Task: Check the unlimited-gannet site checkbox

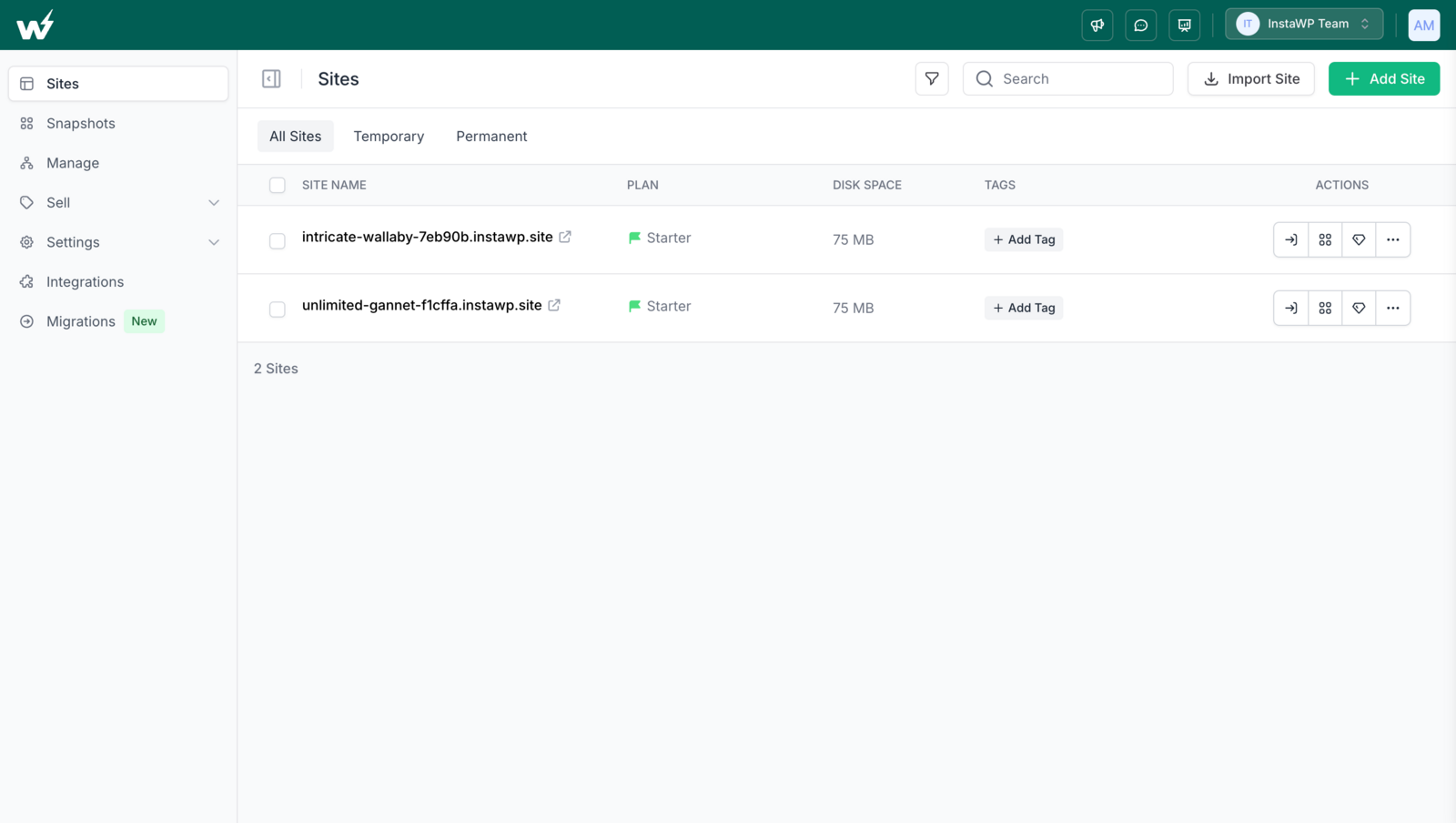Action: click(278, 309)
